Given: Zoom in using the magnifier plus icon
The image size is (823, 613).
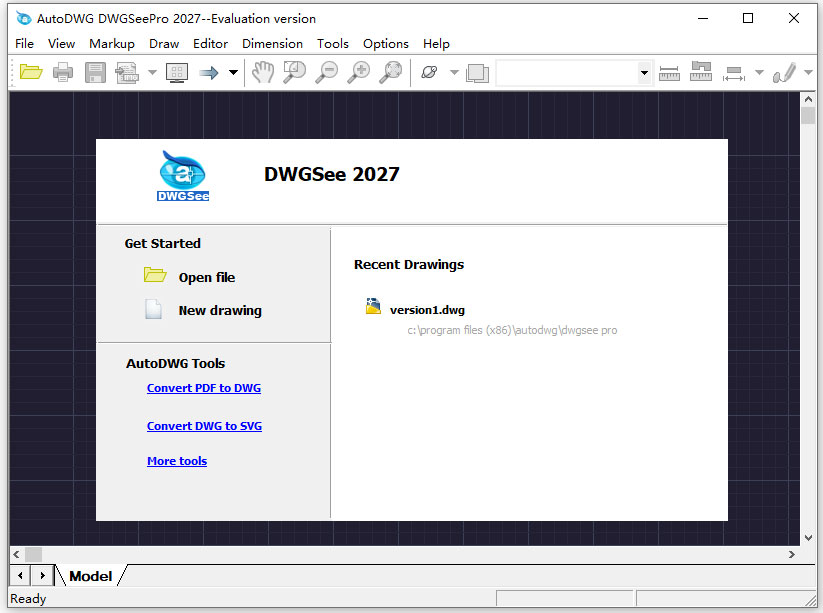Looking at the screenshot, I should [x=358, y=72].
